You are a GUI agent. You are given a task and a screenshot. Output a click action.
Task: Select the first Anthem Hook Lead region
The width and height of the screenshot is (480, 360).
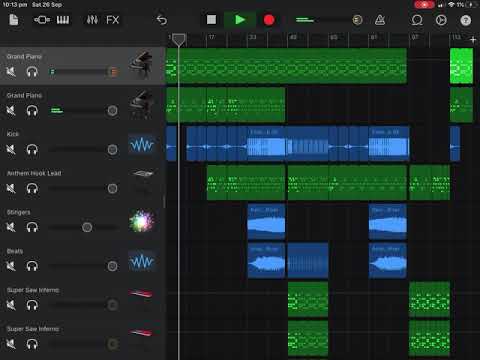pos(246,183)
